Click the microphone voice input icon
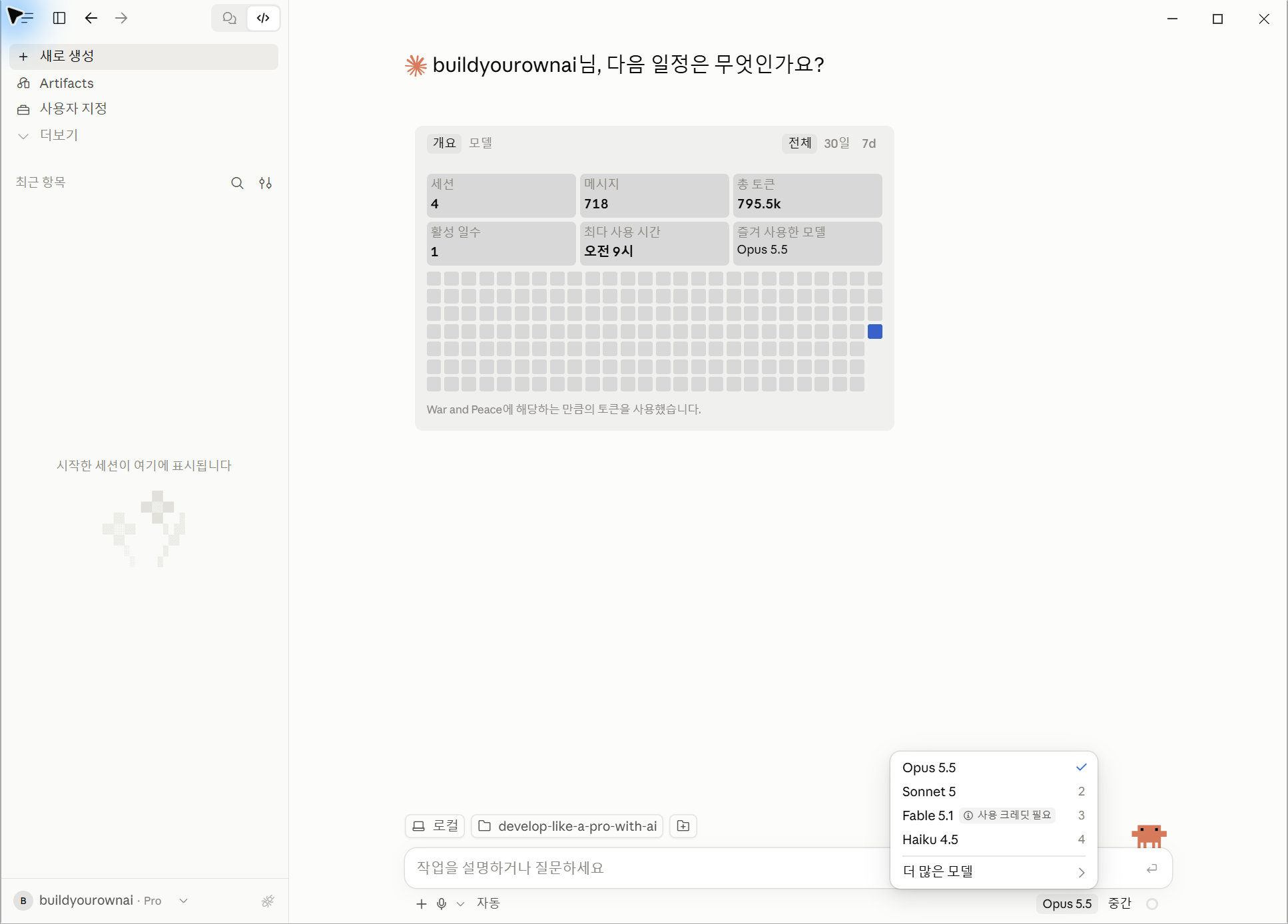Image resolution: width=1288 pixels, height=924 pixels. tap(442, 903)
